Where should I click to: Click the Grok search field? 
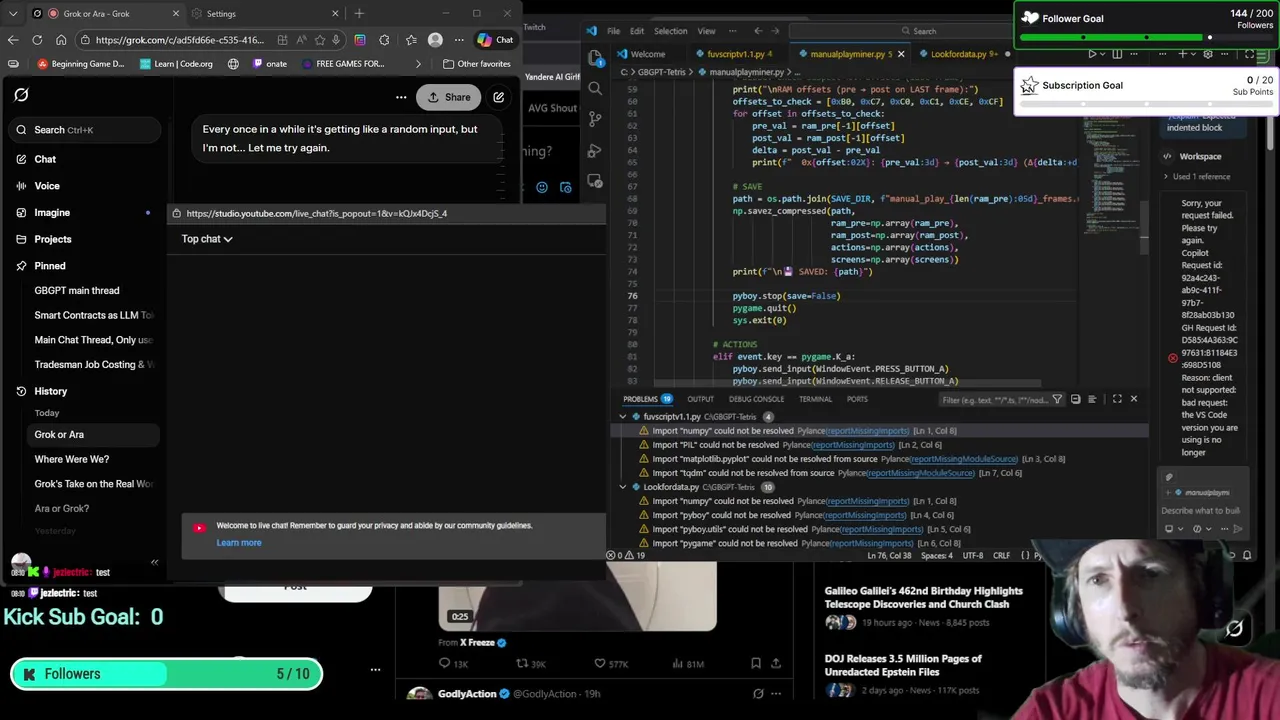coord(85,129)
